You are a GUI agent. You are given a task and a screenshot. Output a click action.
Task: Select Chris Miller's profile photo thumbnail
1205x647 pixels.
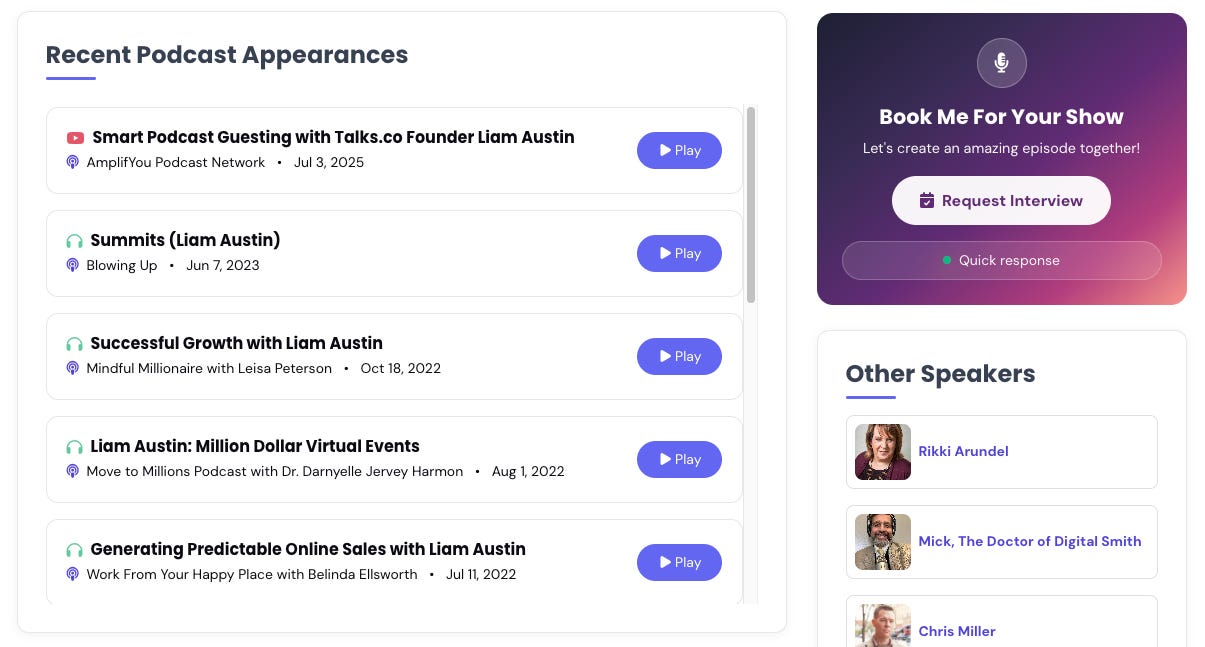coord(883,626)
